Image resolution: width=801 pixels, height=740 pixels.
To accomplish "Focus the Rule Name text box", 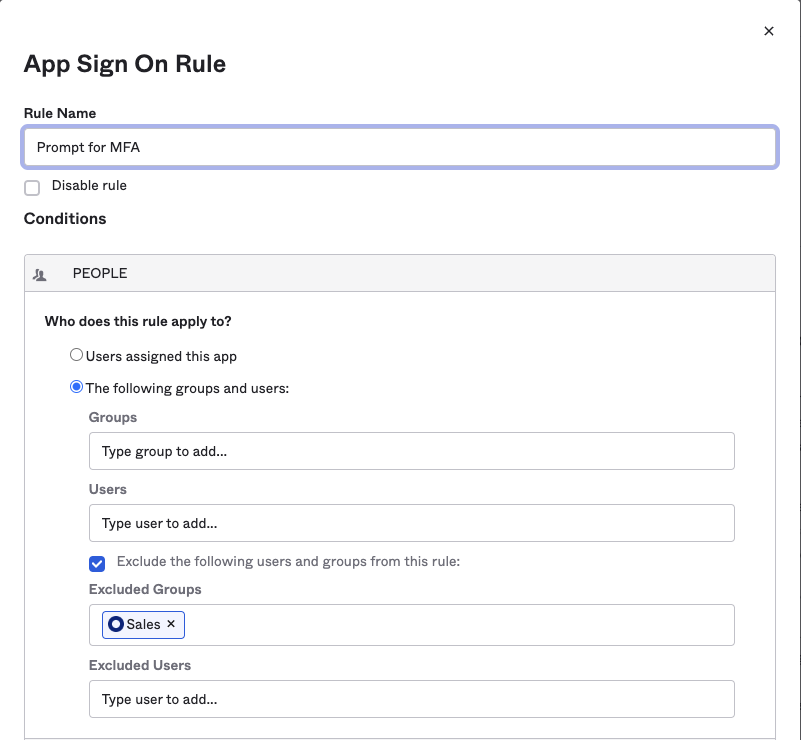I will pyautogui.click(x=400, y=147).
